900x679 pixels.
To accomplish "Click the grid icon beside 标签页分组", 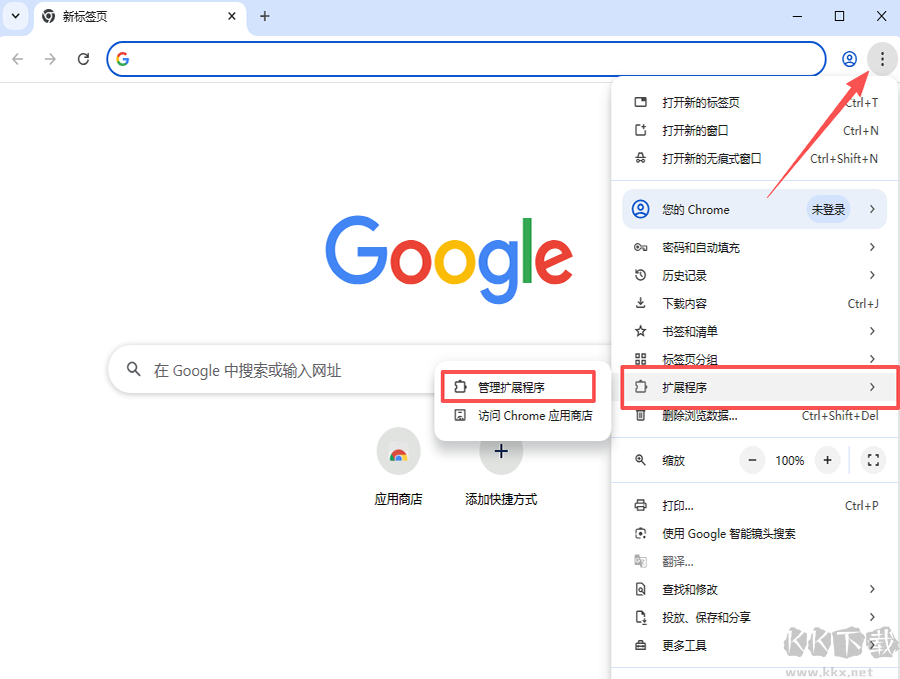I will (641, 359).
